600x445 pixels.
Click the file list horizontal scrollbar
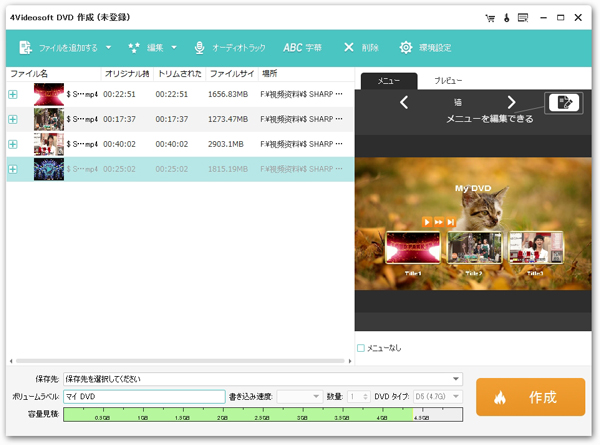(x=180, y=361)
